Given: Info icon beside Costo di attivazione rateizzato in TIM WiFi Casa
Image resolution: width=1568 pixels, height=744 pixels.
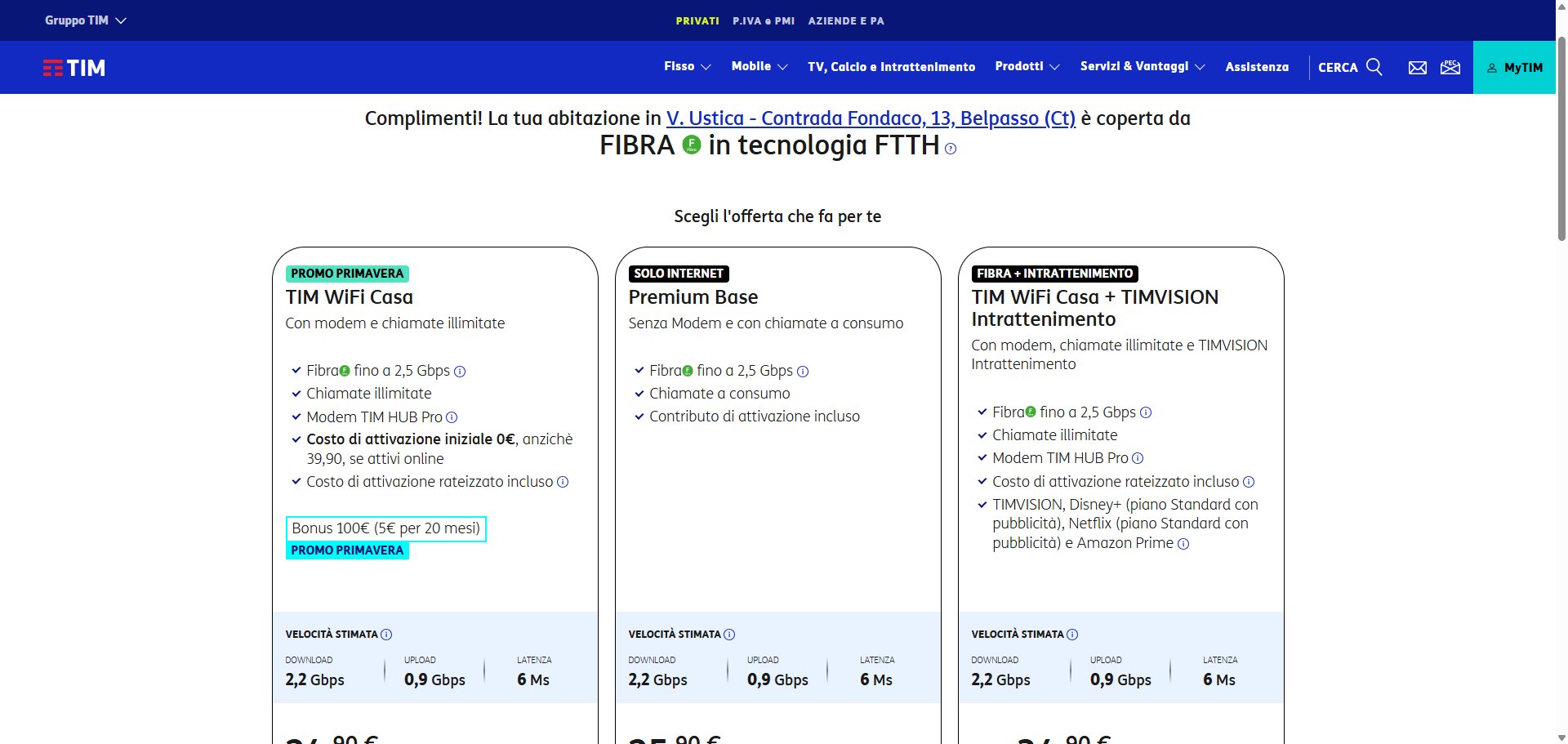Looking at the screenshot, I should [x=563, y=482].
